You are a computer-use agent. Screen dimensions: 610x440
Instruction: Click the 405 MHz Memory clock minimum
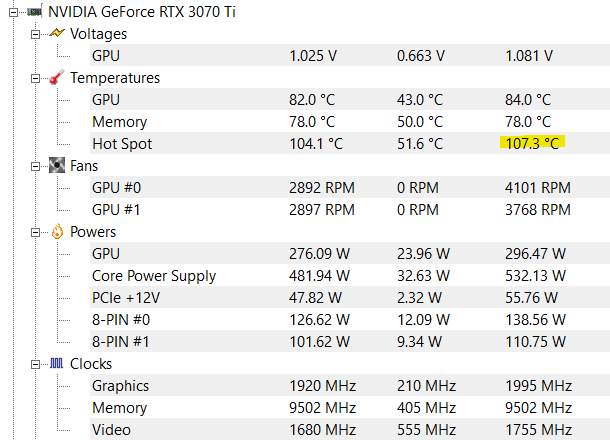click(426, 408)
